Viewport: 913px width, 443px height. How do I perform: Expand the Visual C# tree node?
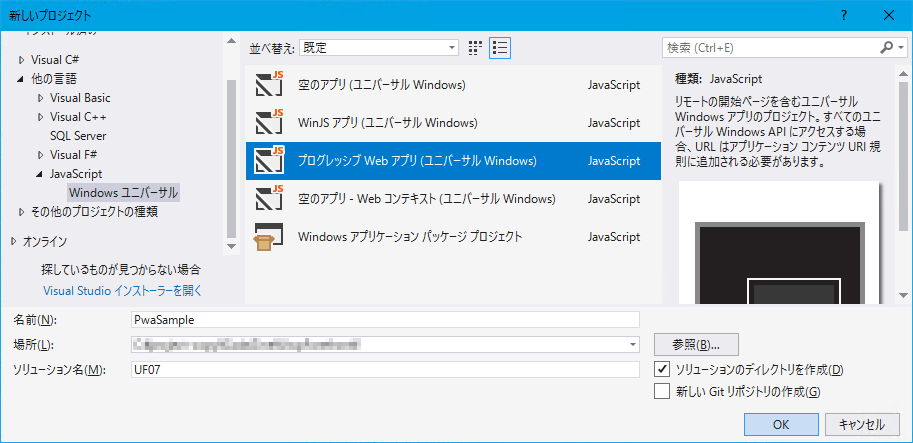pos(22,59)
